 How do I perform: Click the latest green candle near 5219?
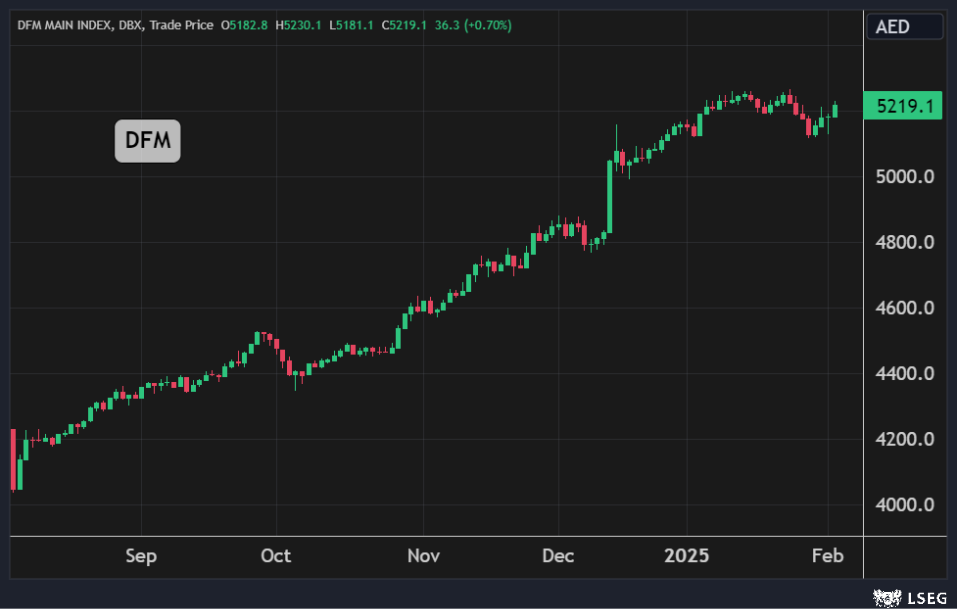point(835,110)
